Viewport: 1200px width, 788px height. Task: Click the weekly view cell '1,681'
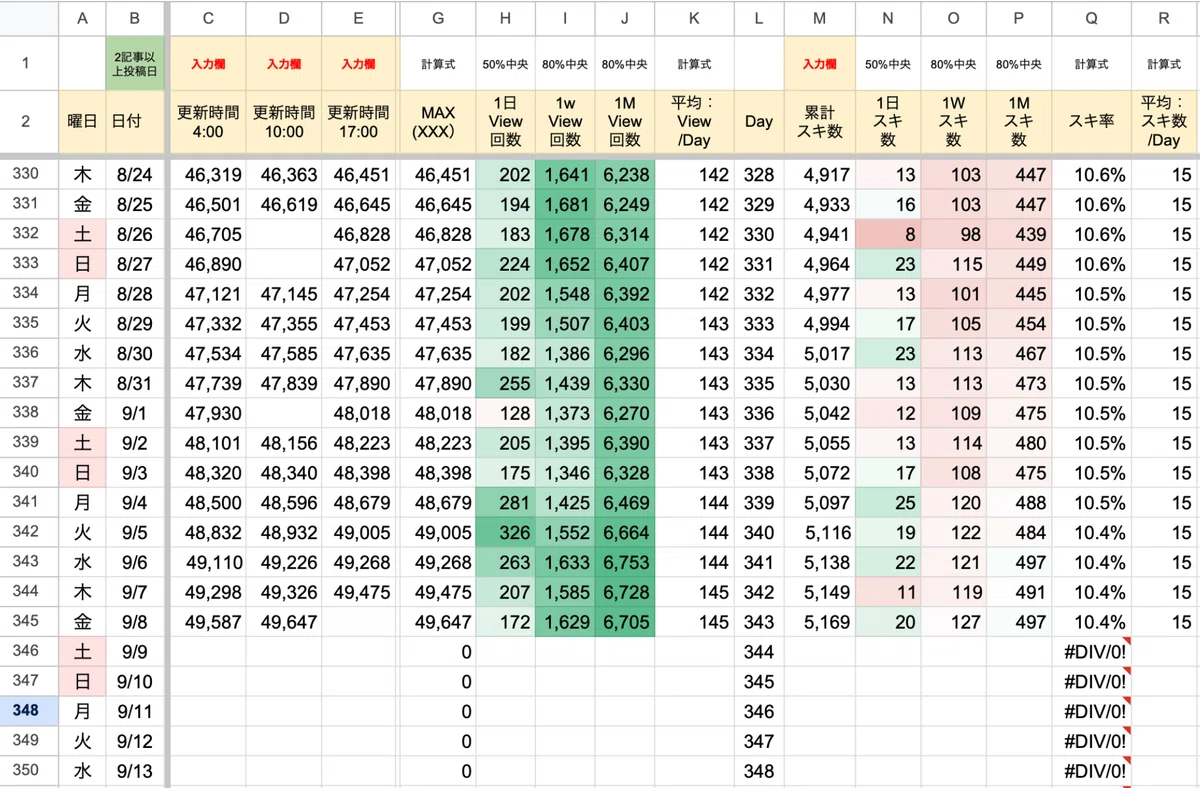[x=565, y=205]
